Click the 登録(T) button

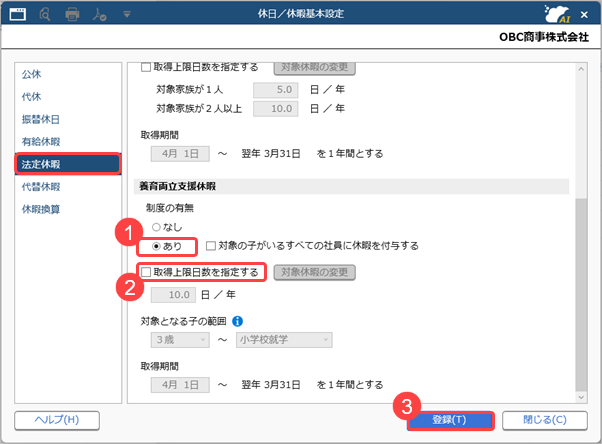coord(450,420)
